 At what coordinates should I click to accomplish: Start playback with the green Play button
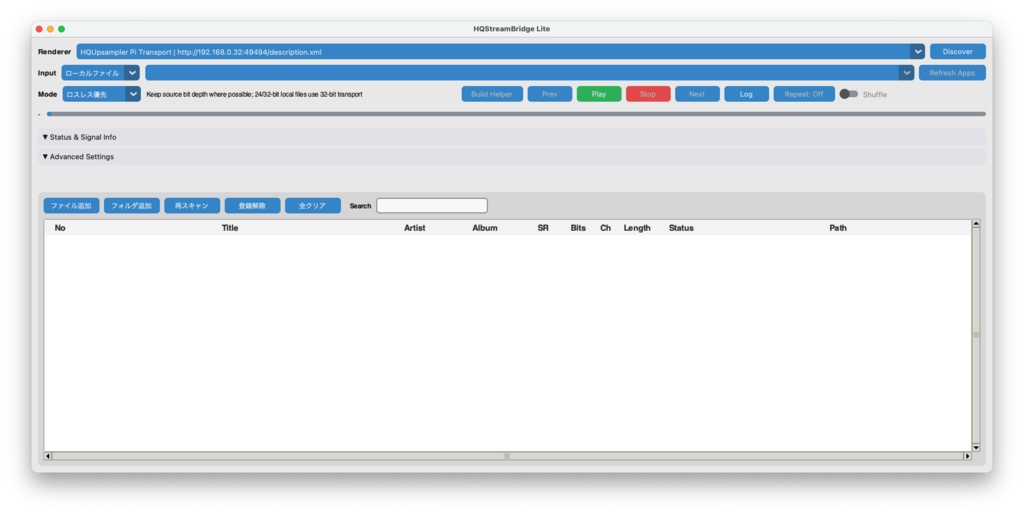tap(599, 94)
